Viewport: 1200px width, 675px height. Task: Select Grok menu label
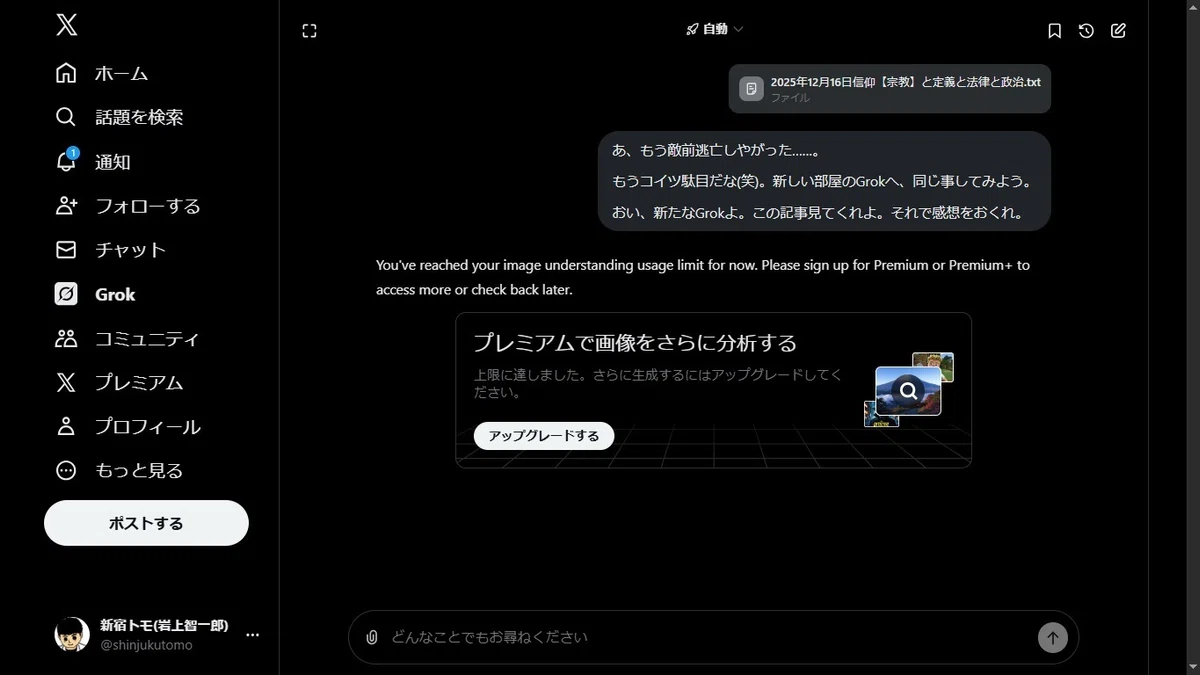click(x=115, y=294)
